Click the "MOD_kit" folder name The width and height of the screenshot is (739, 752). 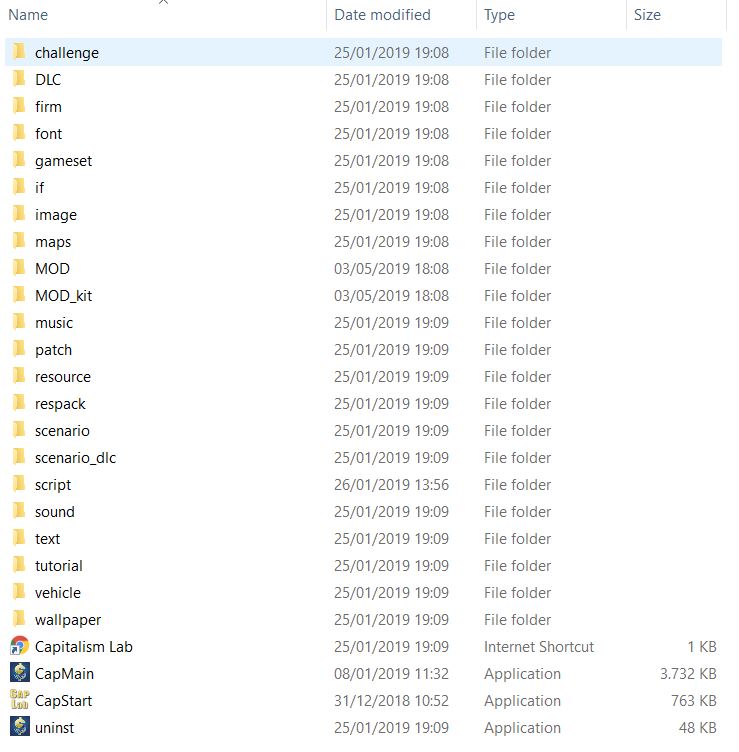[x=63, y=295]
